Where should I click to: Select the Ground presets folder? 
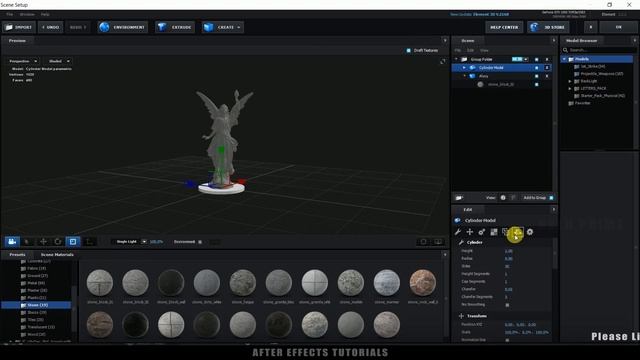[34, 276]
